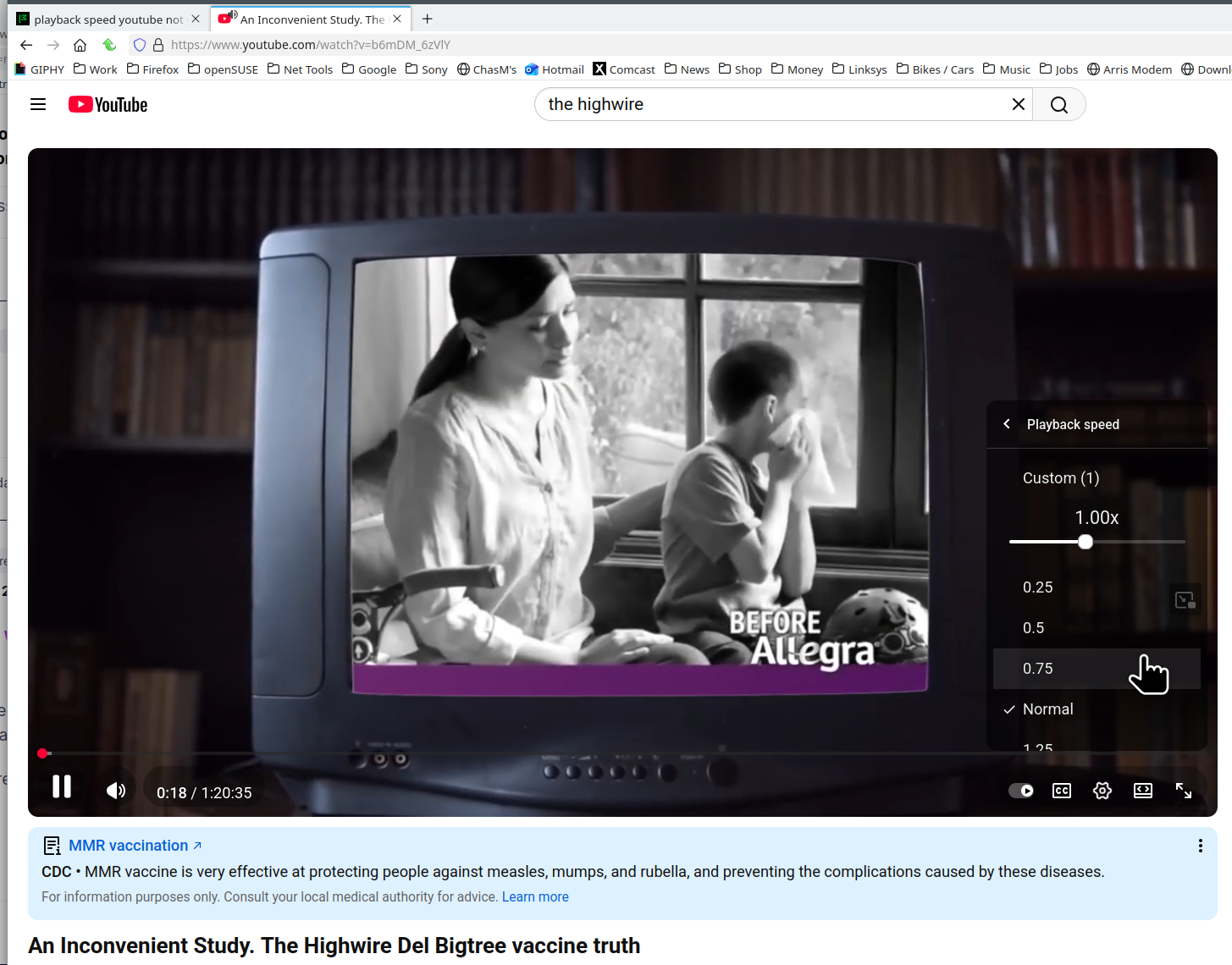Screen dimensions: 1232x965
Task: Expand Firefox bookmarks folder
Action: [152, 69]
